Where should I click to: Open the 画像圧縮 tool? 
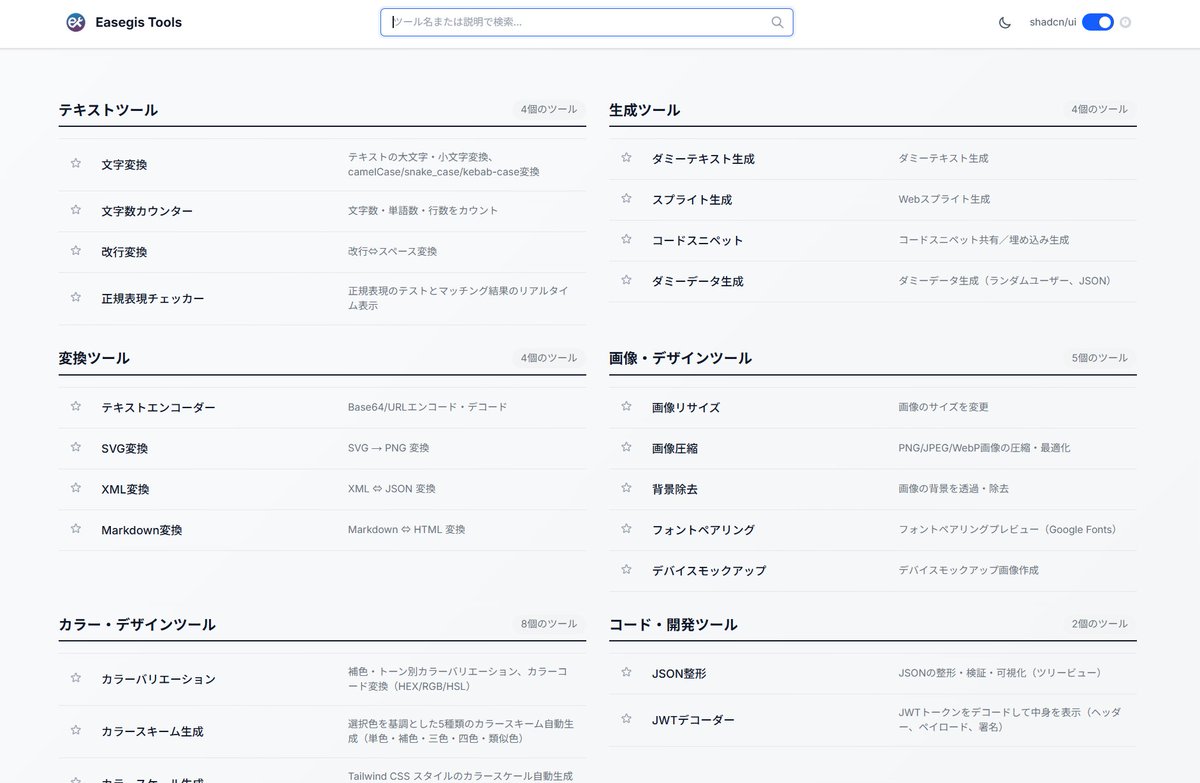(x=675, y=448)
